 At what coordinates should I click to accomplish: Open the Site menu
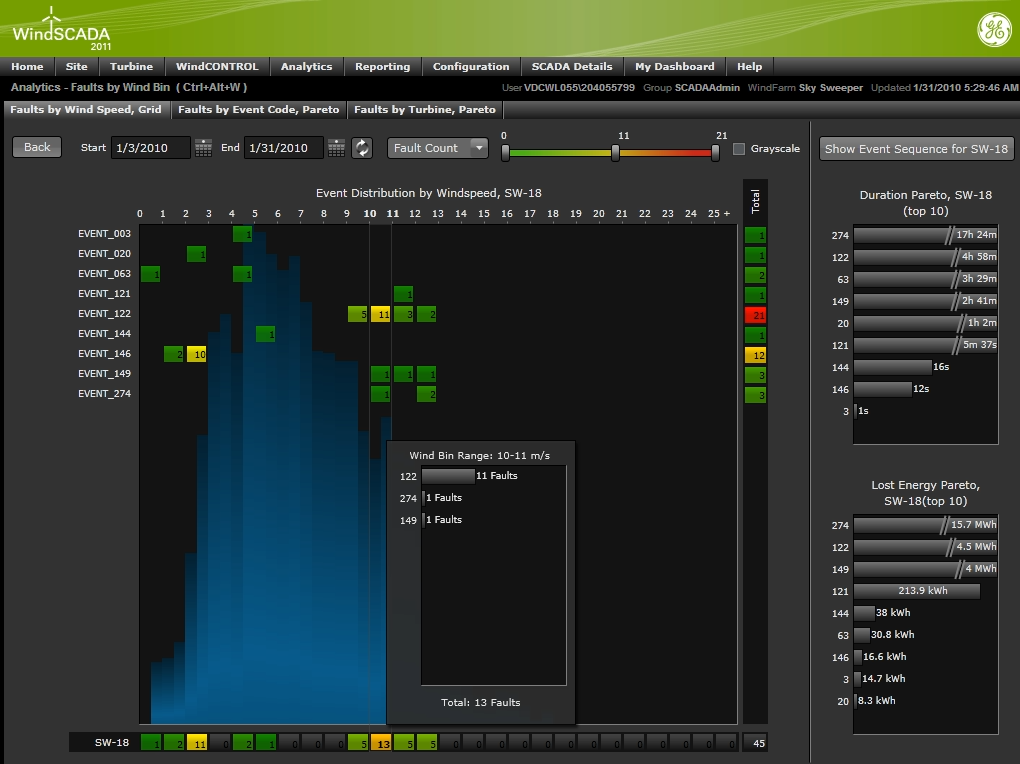(x=77, y=66)
